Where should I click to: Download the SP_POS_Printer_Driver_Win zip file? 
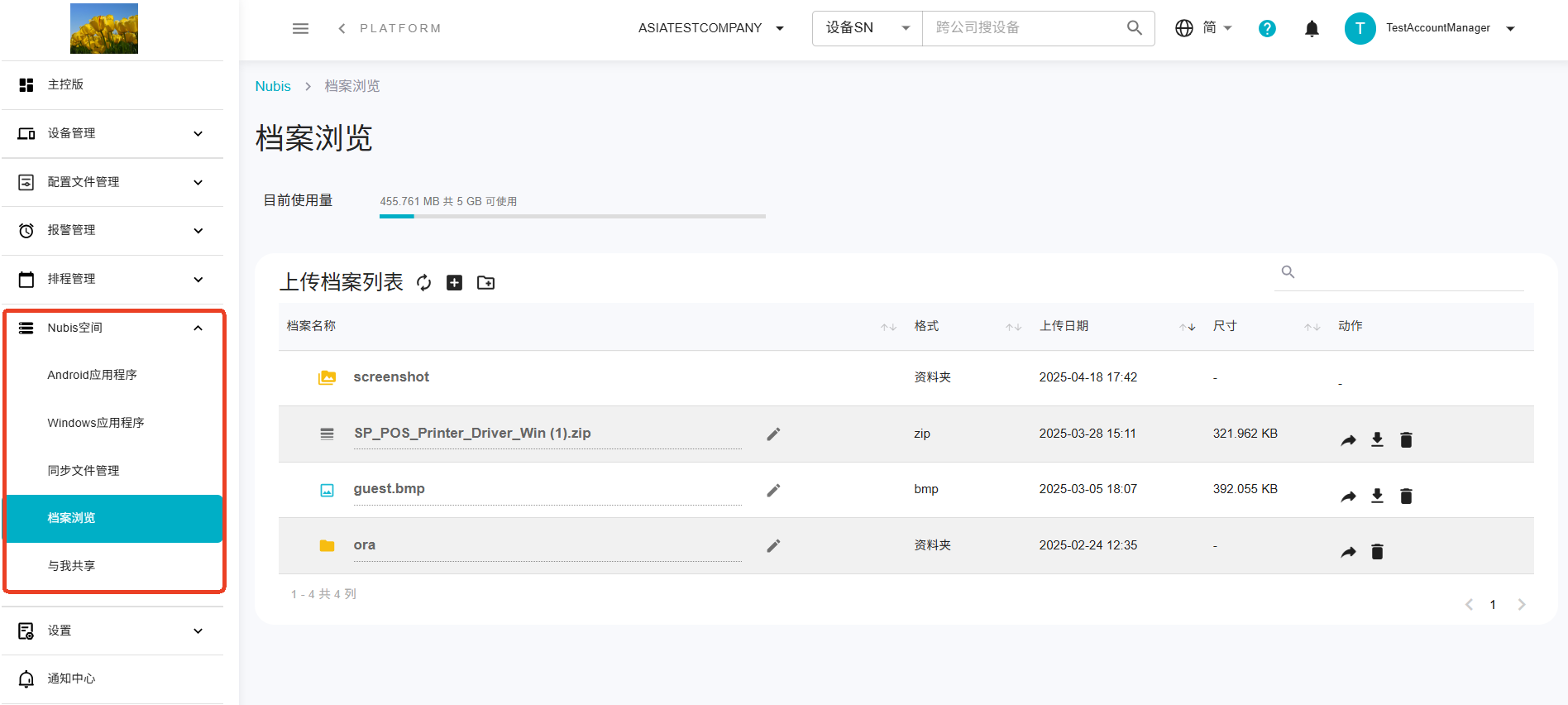pos(1377,439)
